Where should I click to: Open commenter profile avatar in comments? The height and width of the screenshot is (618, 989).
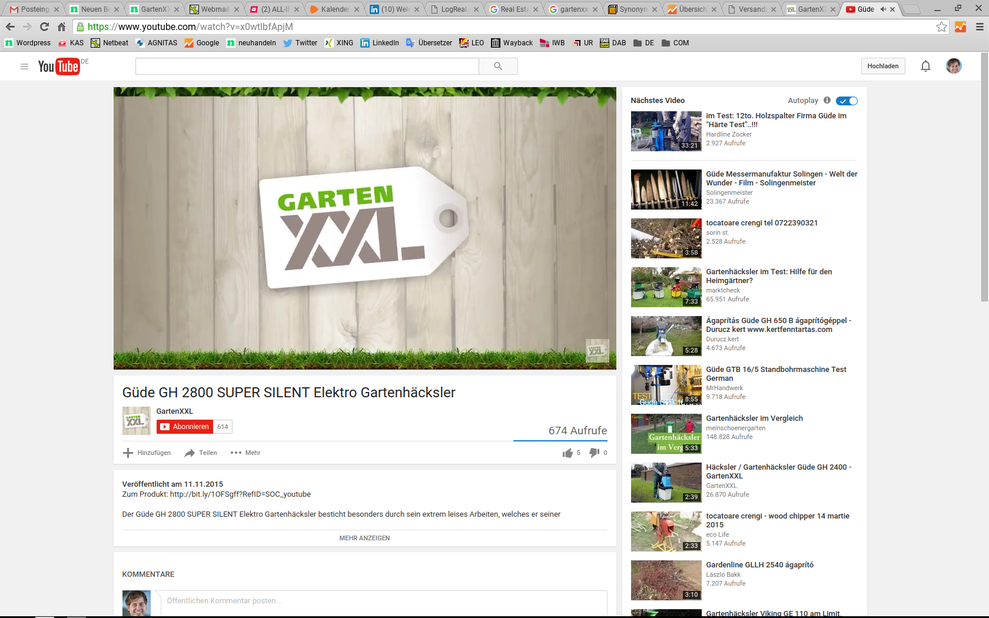click(136, 603)
